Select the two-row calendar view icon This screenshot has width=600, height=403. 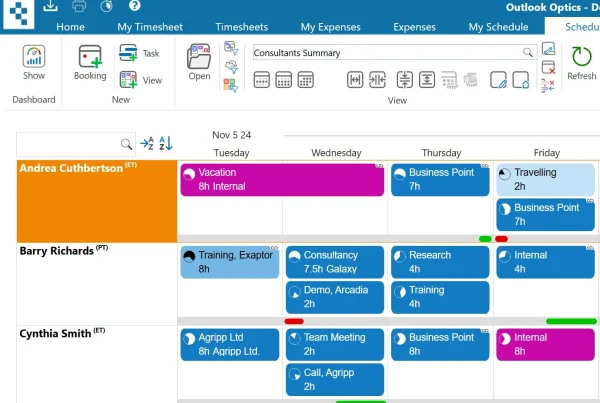284,80
